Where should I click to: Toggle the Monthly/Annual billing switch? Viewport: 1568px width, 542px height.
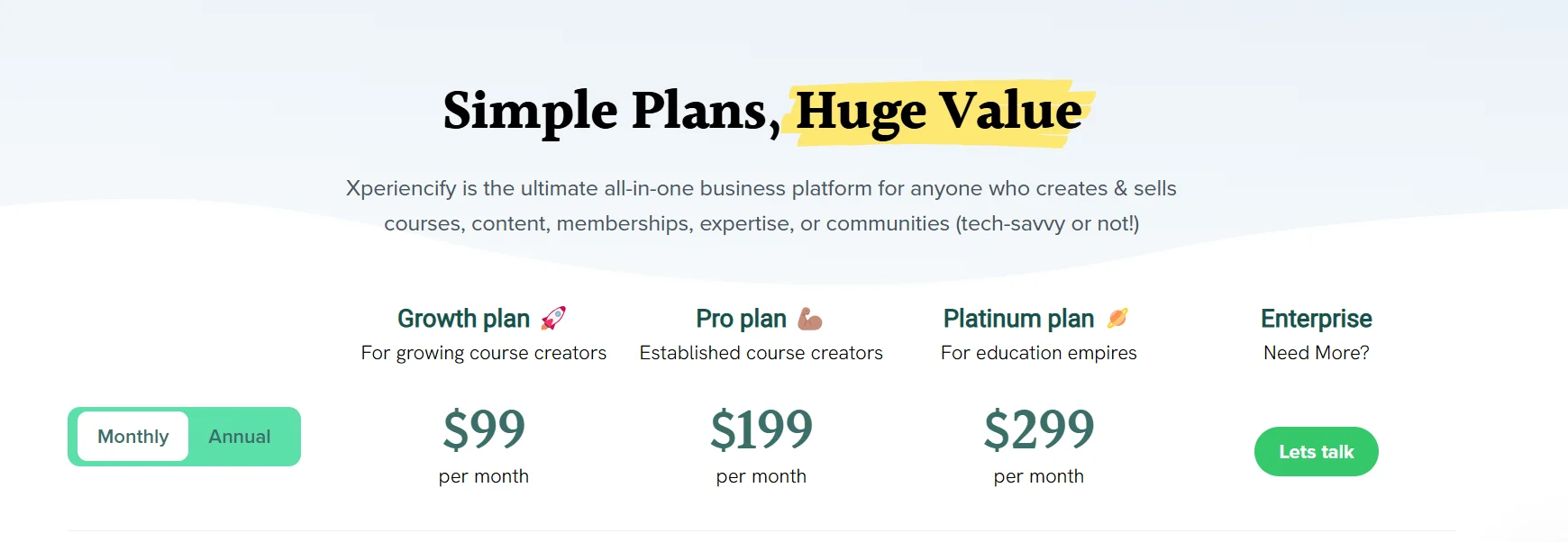[x=185, y=436]
